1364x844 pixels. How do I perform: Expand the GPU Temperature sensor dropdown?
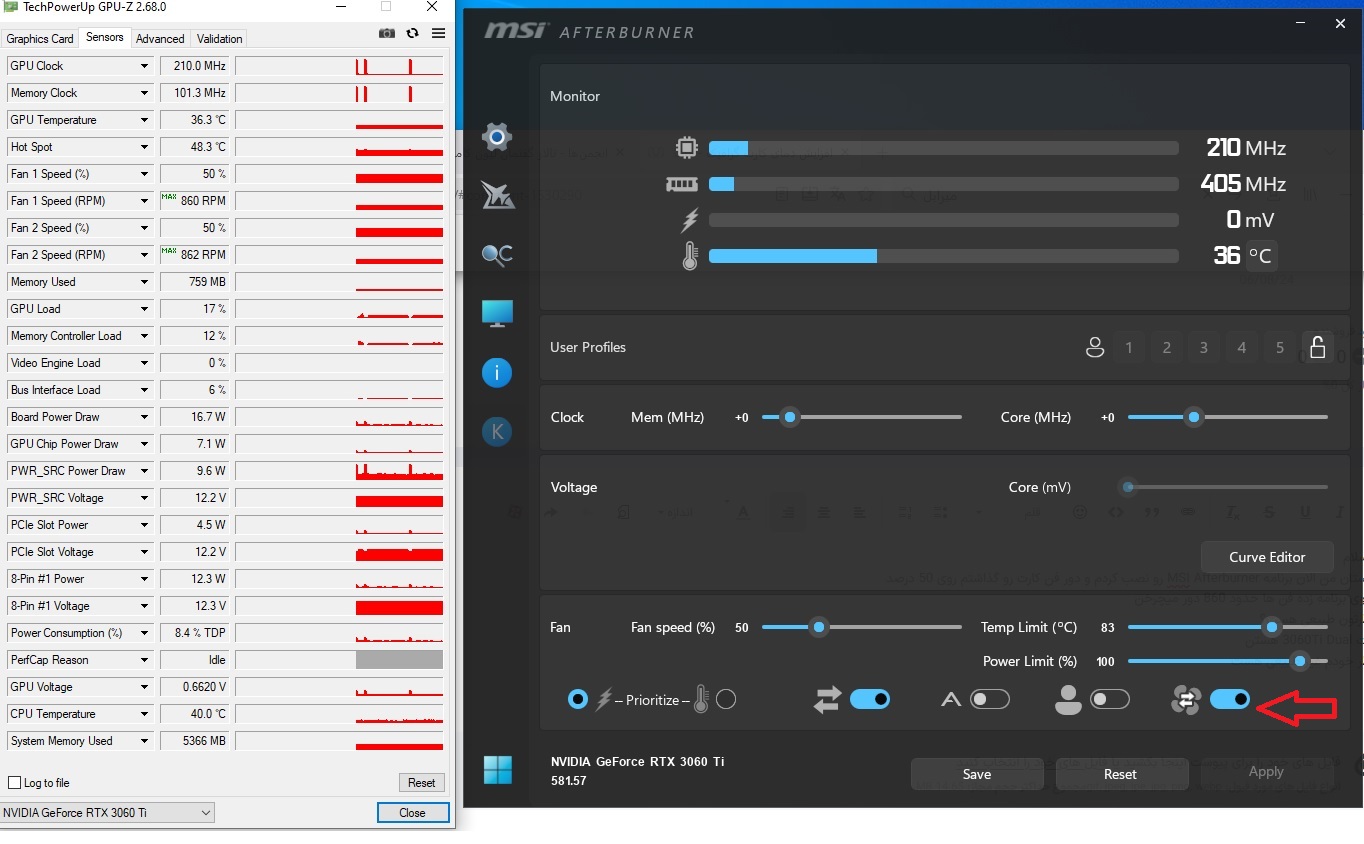(x=144, y=120)
